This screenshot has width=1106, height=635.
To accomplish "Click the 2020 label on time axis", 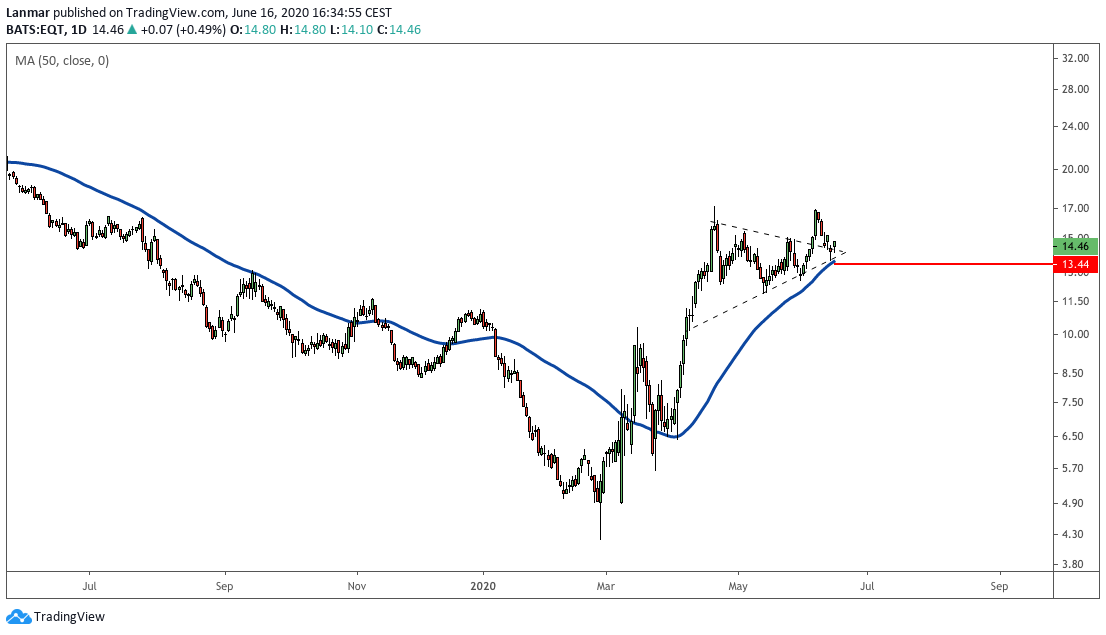I will click(483, 586).
